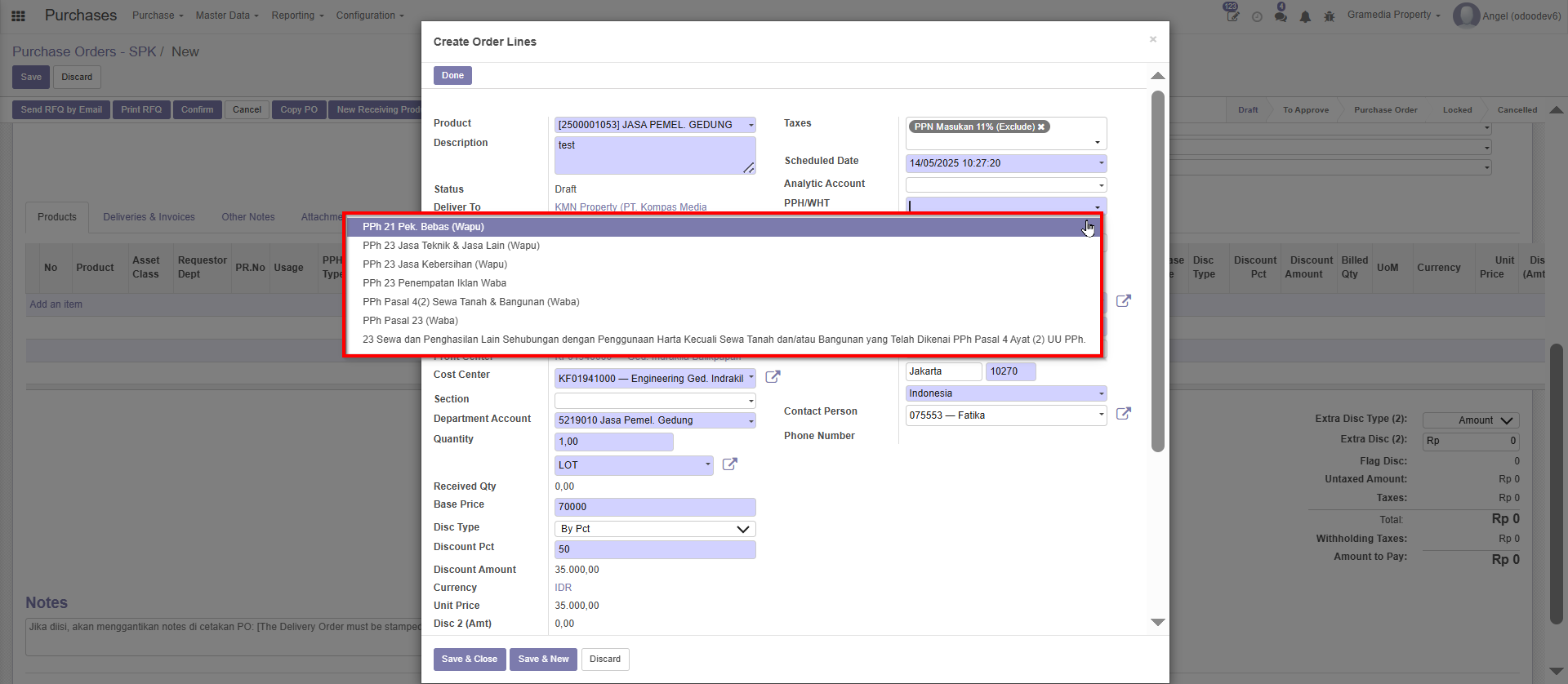
Task: Select PPh 23 Jasa Kebersihan (Wapu) option
Action: tap(724, 264)
